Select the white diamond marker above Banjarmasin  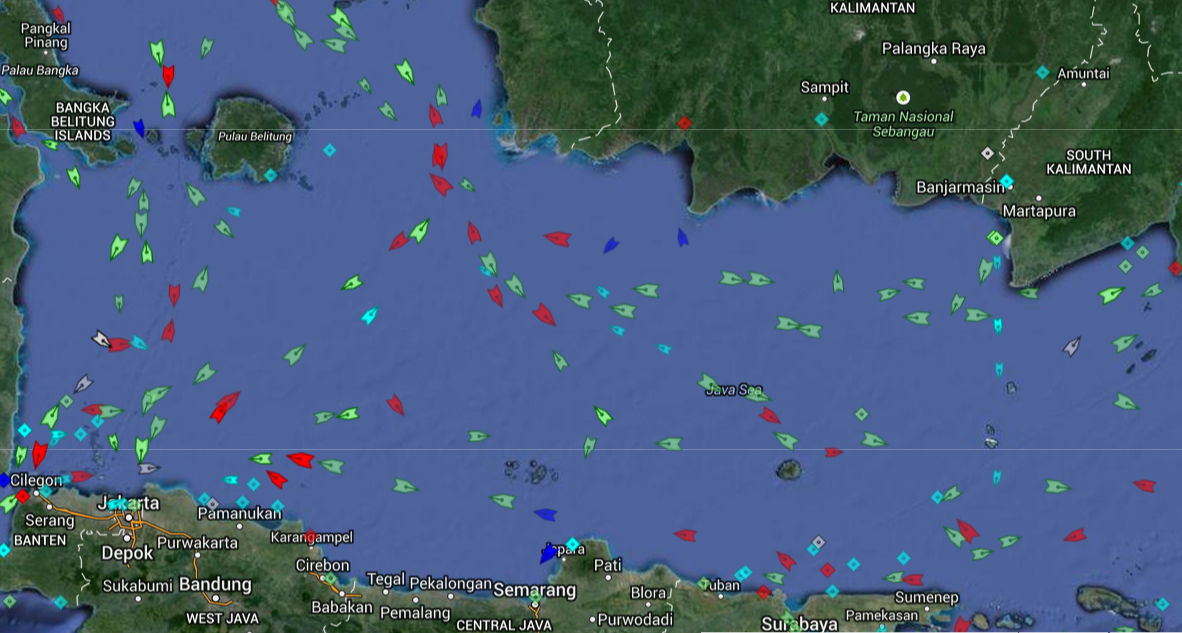pos(988,153)
